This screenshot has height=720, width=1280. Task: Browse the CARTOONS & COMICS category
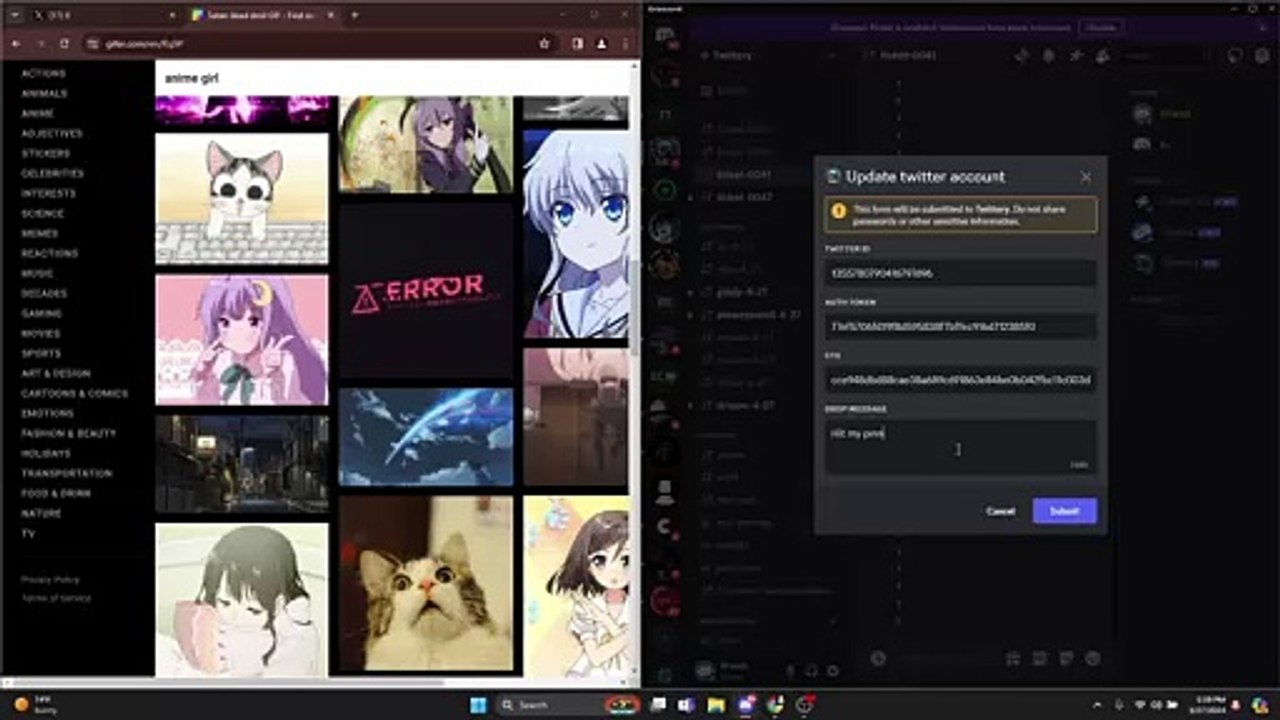click(75, 394)
